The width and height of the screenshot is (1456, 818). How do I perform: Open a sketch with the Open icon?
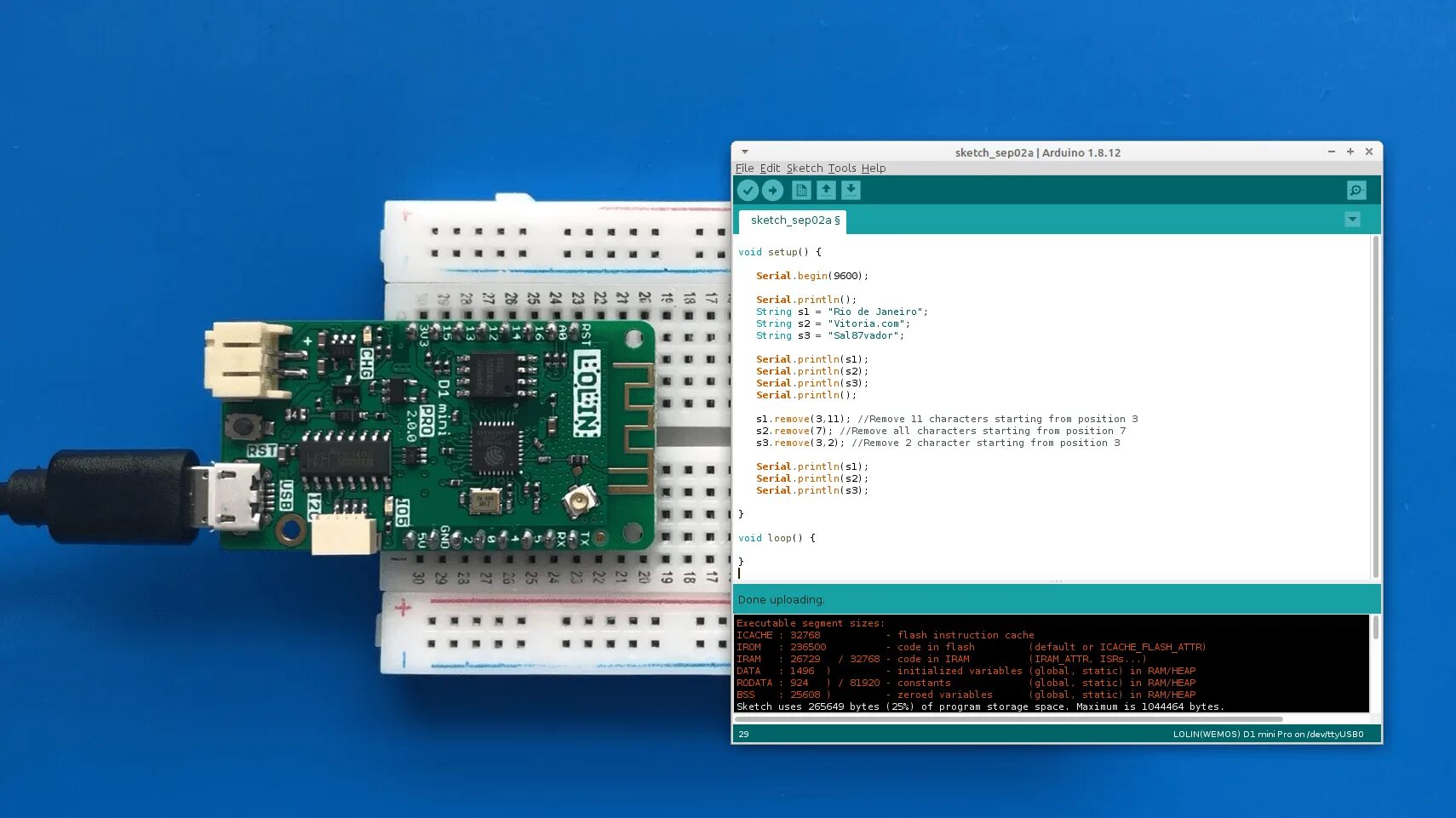(x=826, y=191)
